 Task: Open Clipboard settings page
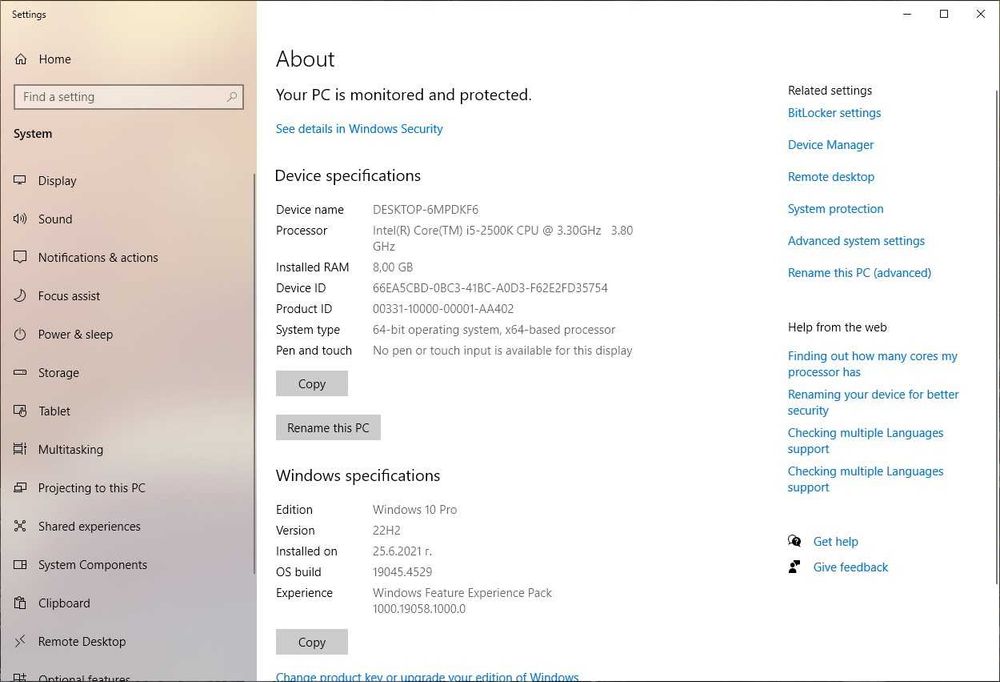pos(128,603)
